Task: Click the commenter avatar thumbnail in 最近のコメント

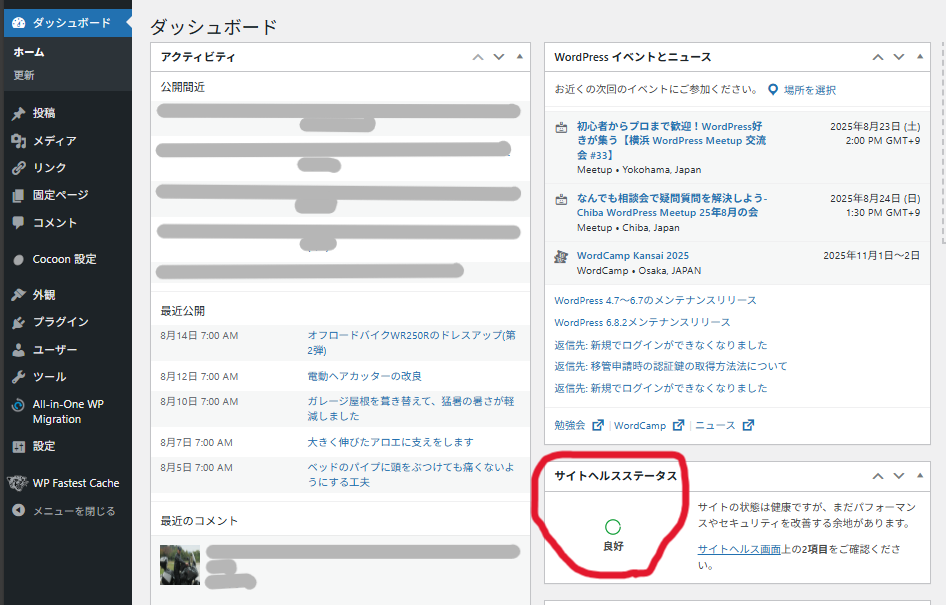Action: click(180, 565)
